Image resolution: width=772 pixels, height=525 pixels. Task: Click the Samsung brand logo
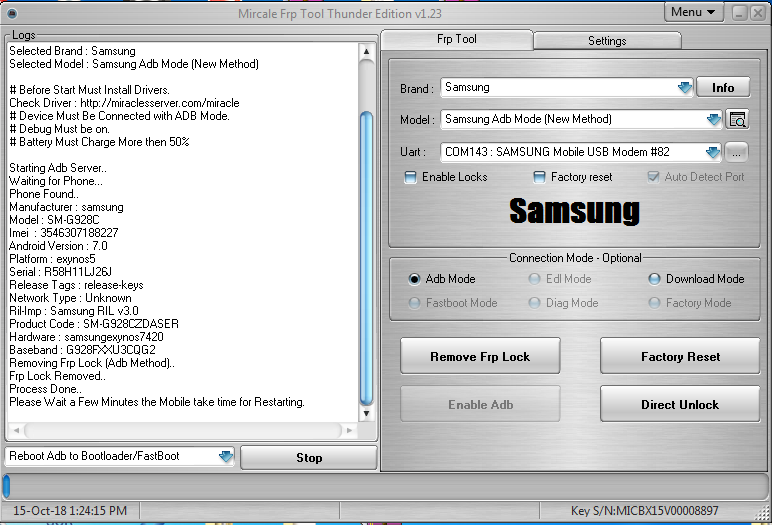(574, 211)
